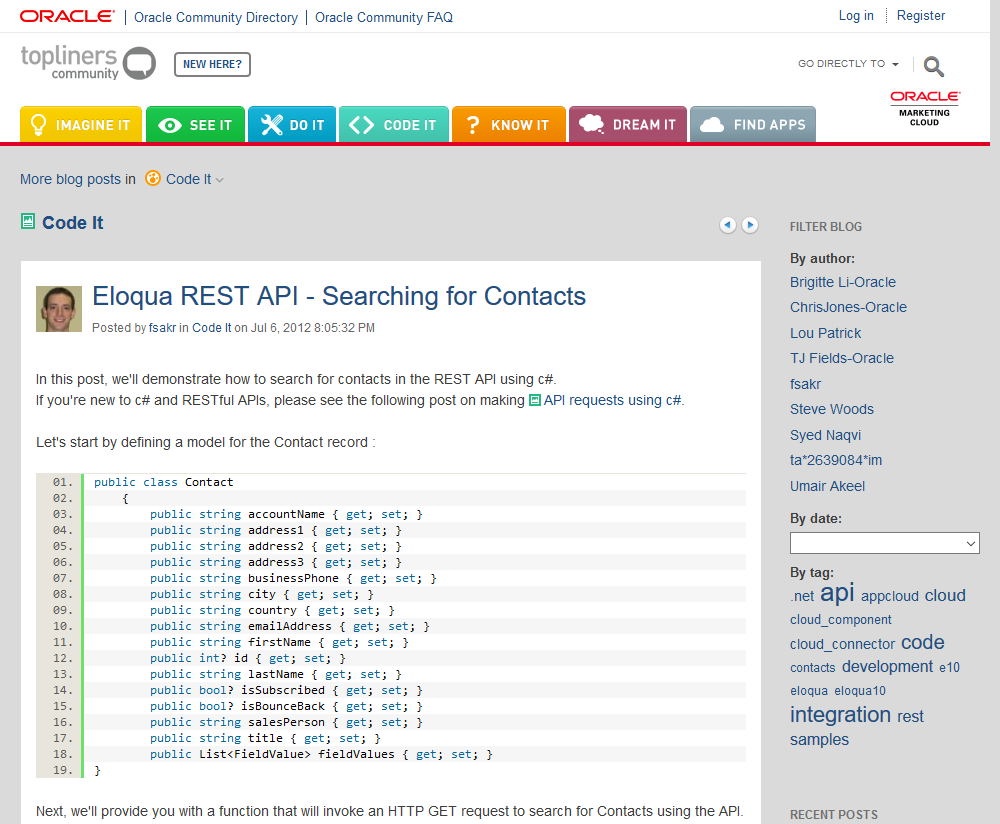Expand the Code It place chevron
The width and height of the screenshot is (1000, 824).
(x=219, y=180)
